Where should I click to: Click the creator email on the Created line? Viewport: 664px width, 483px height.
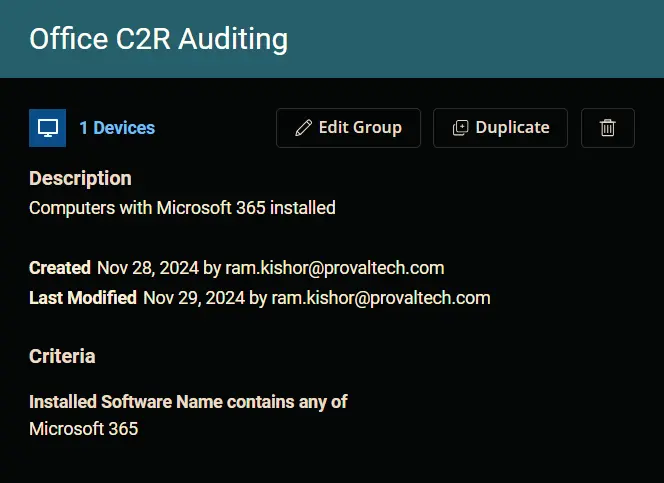click(x=335, y=268)
